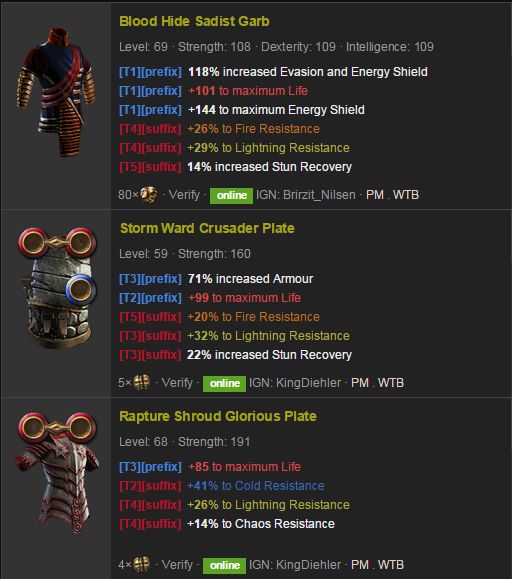Click the Glorious Plate armour image
This screenshot has width=512, height=579.
tap(57, 473)
